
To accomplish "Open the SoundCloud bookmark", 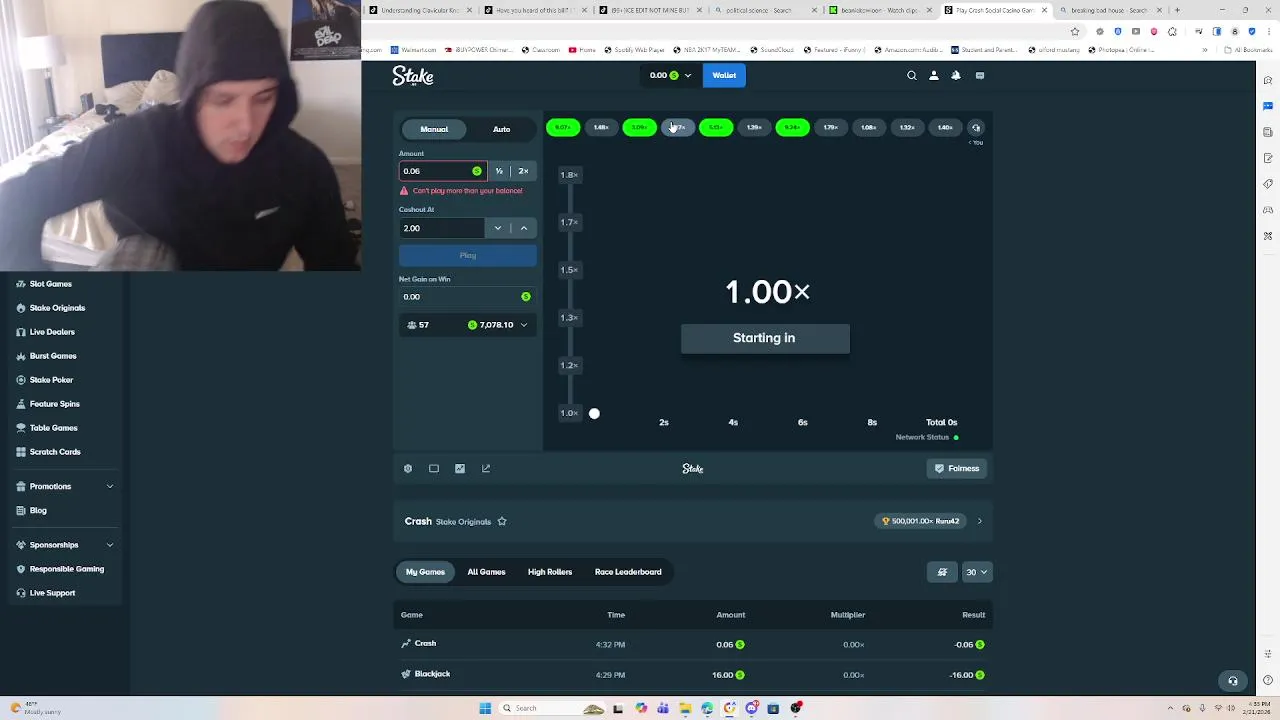I will [772, 50].
